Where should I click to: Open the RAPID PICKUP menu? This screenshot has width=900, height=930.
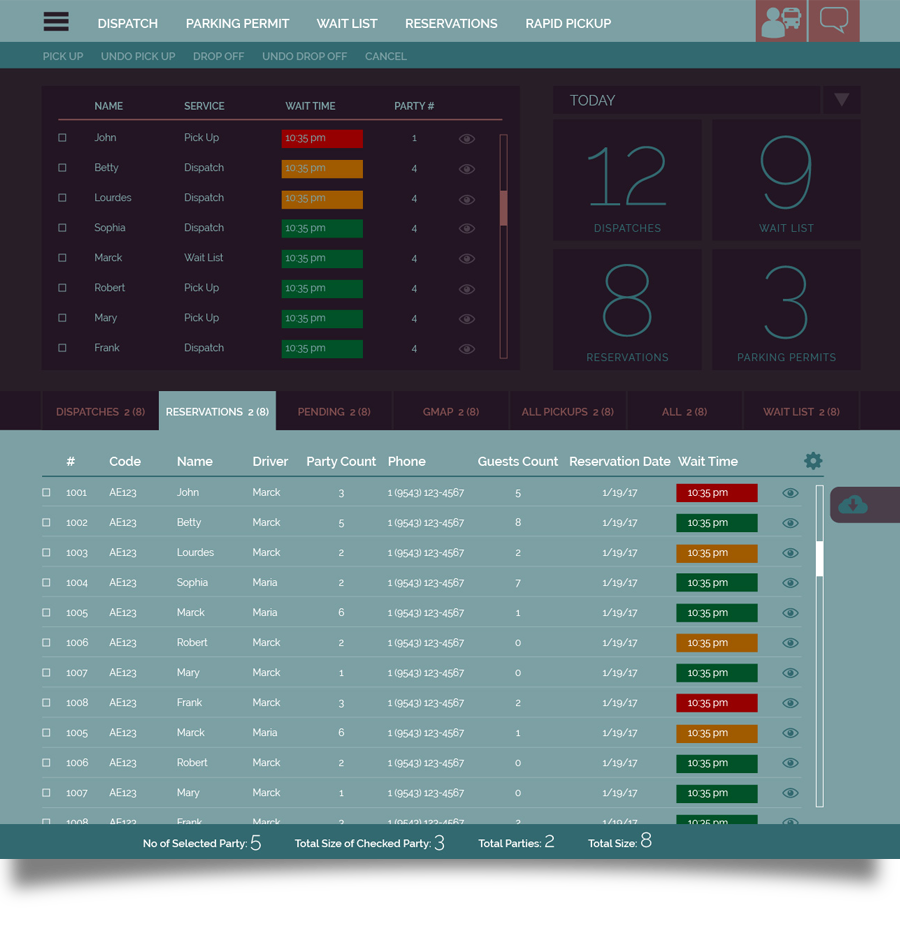(568, 23)
